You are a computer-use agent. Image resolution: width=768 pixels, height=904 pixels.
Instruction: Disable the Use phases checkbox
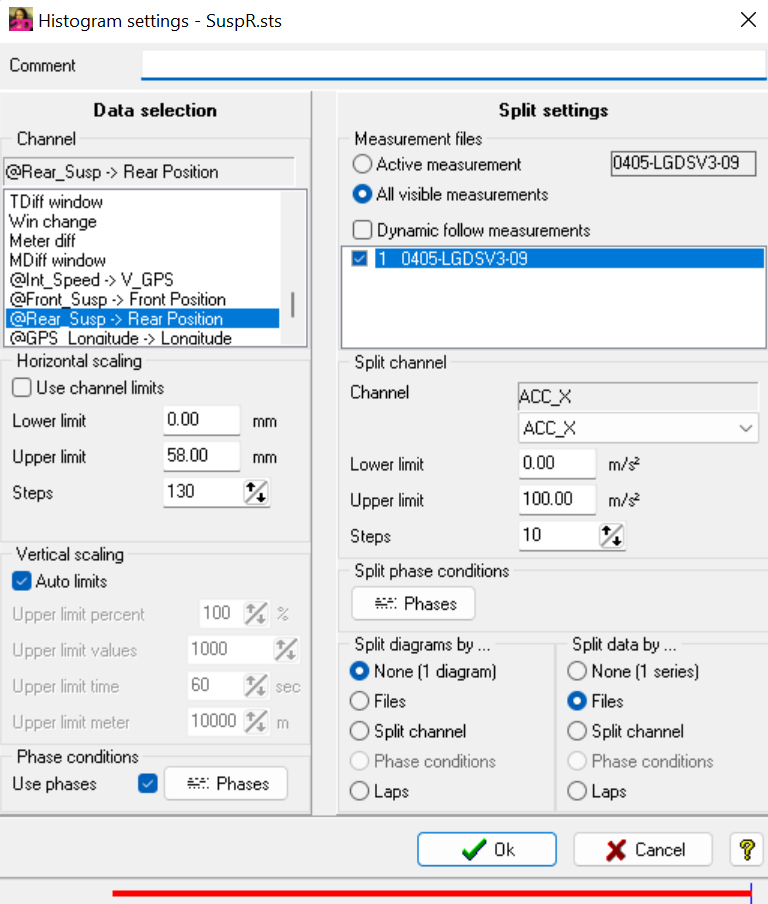148,784
